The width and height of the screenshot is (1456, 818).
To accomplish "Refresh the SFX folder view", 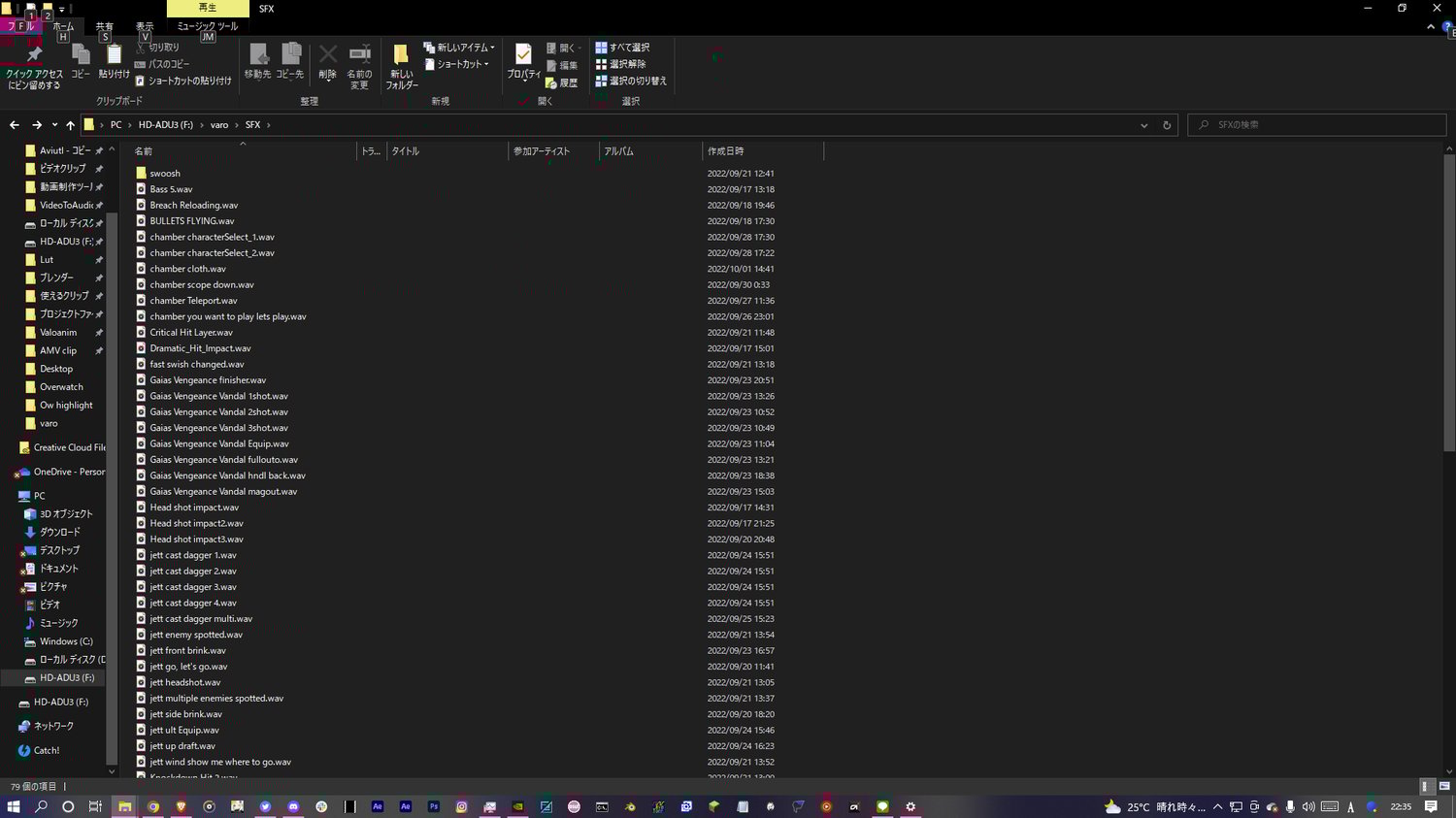I will point(1167,125).
